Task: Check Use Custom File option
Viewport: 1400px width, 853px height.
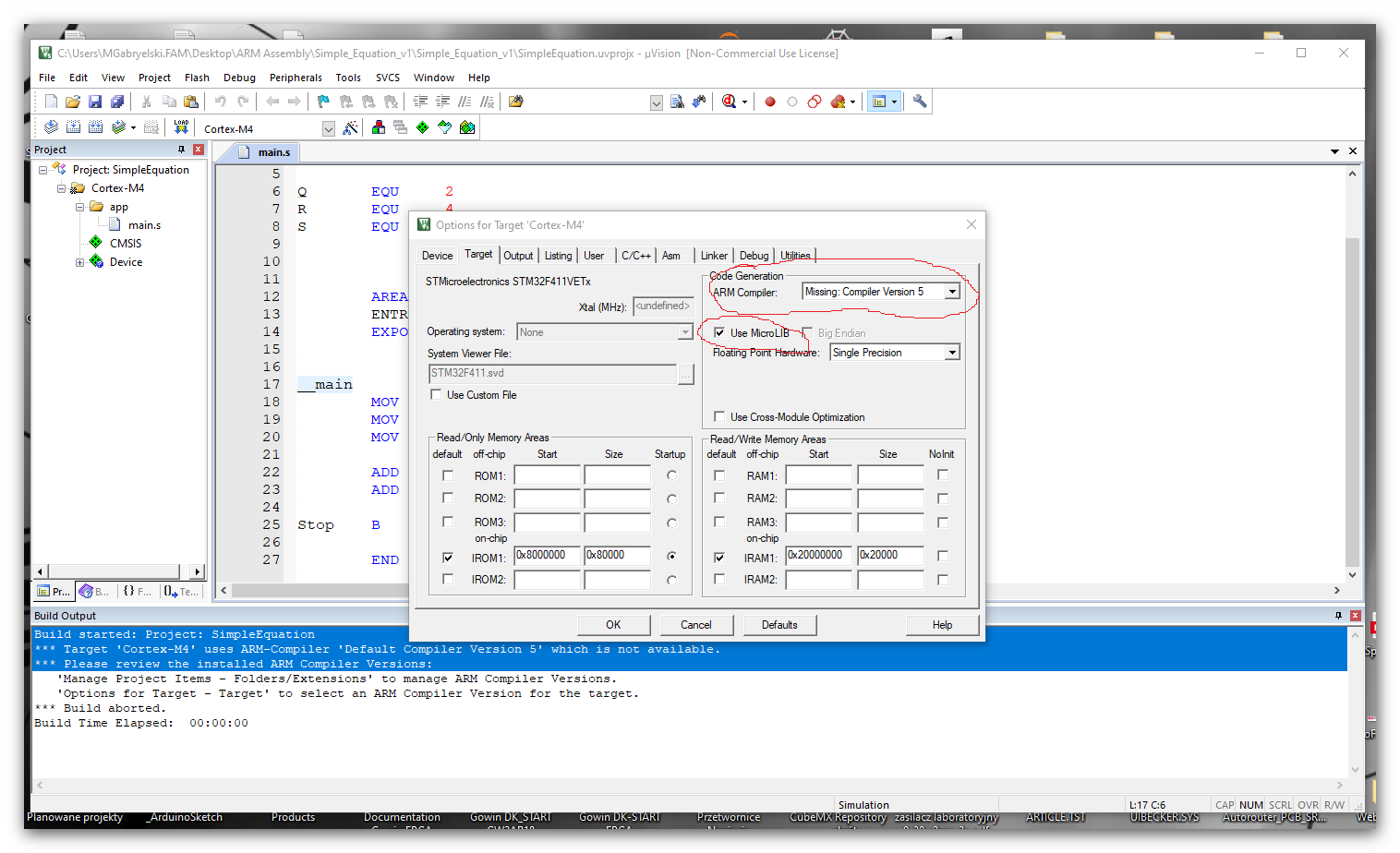Action: (x=436, y=394)
